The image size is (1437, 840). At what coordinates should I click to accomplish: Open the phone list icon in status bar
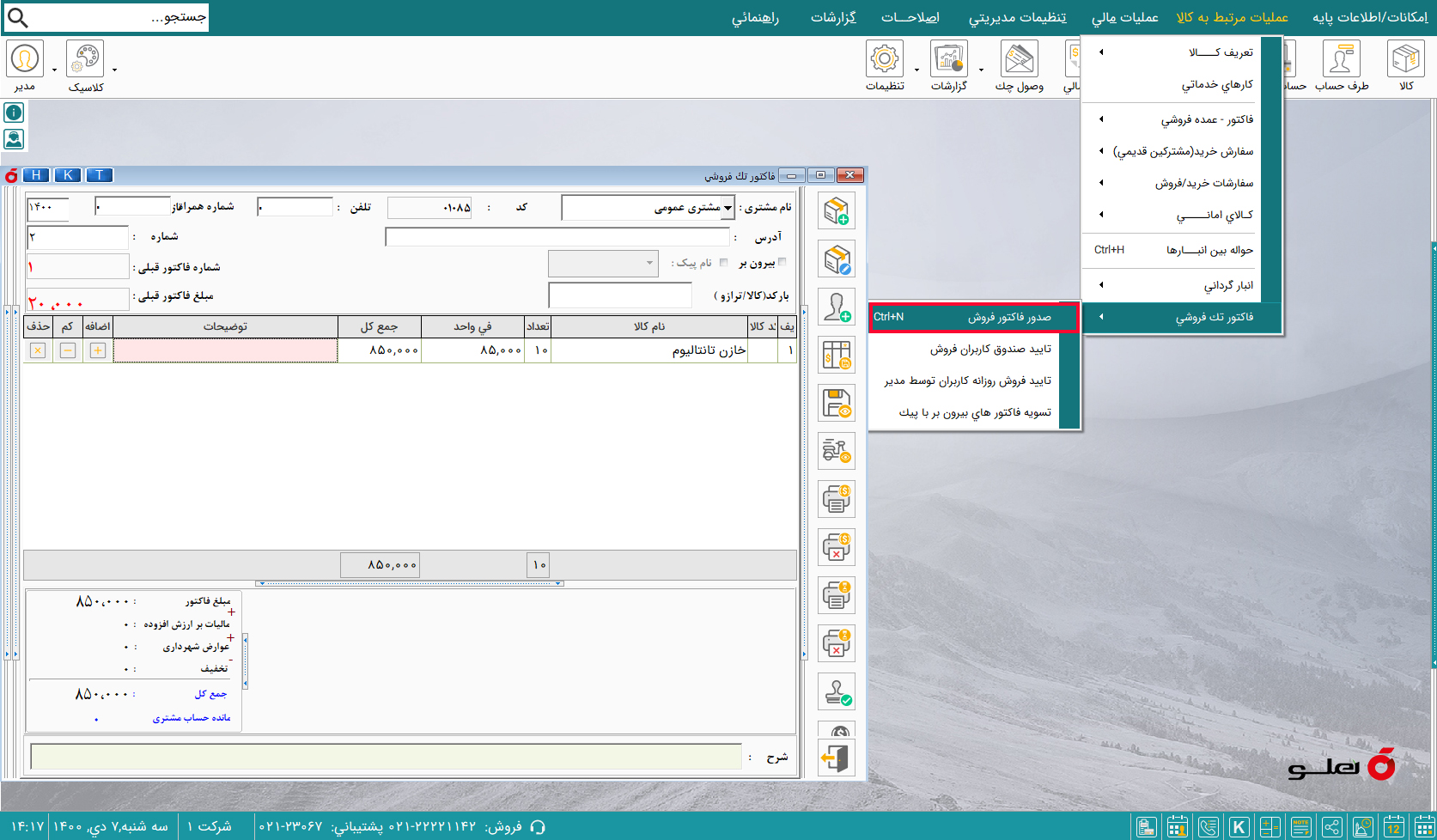tap(1208, 827)
